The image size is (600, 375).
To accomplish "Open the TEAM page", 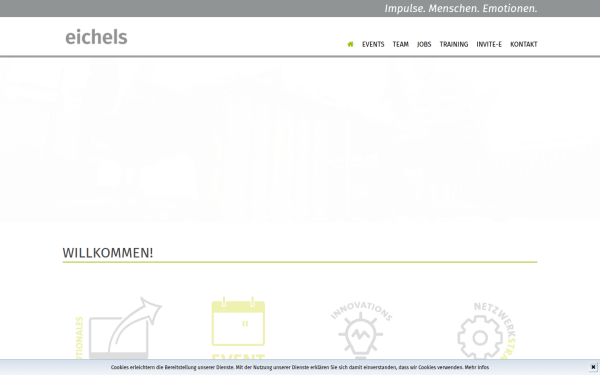I will click(x=401, y=44).
